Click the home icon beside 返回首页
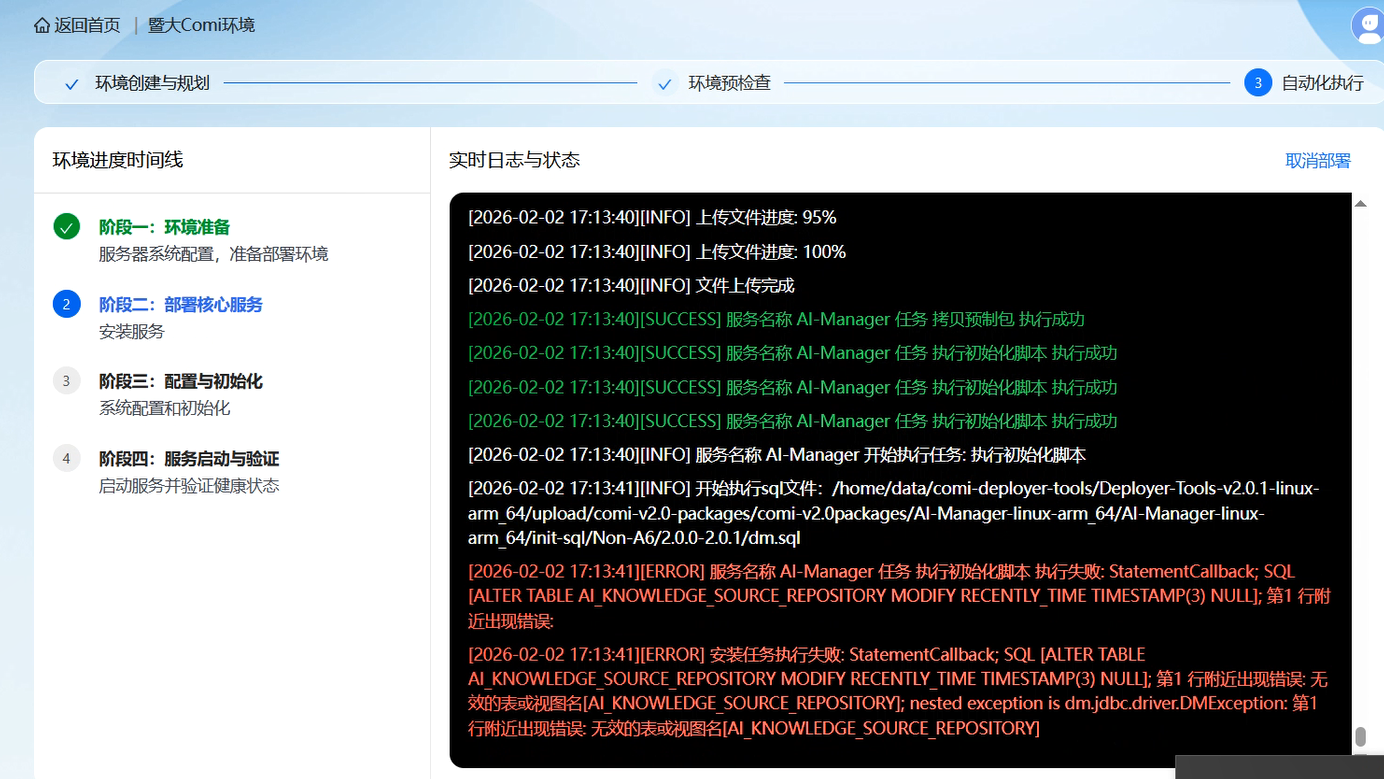This screenshot has width=1384, height=779. point(42,25)
